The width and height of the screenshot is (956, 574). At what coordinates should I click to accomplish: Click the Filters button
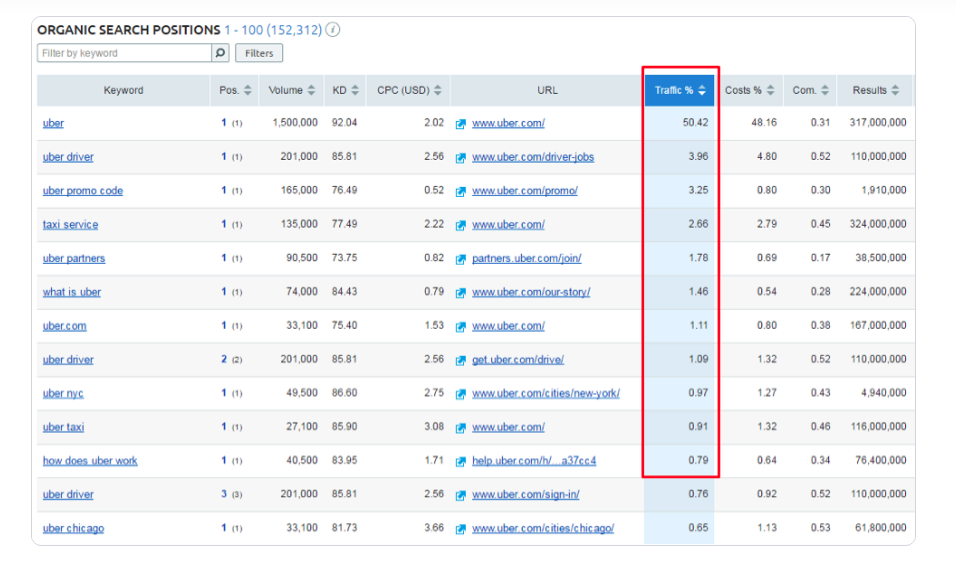click(x=259, y=53)
